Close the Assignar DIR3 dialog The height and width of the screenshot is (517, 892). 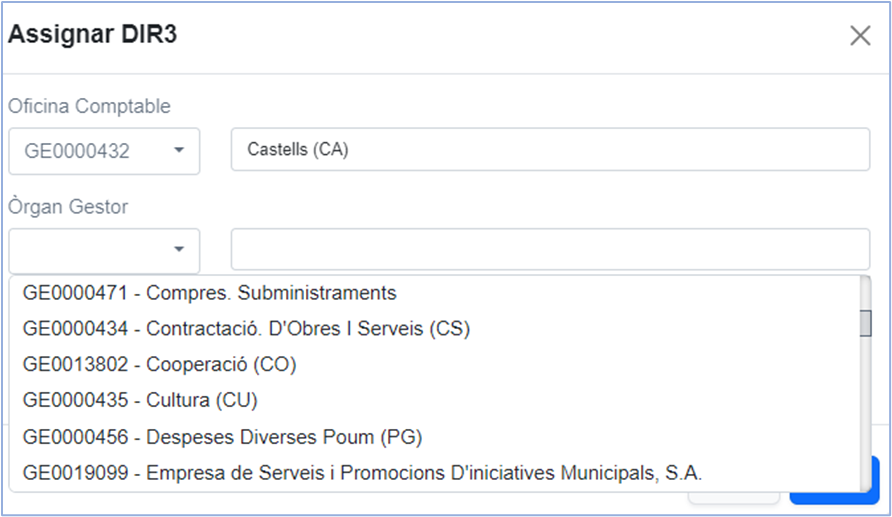pyautogui.click(x=860, y=35)
